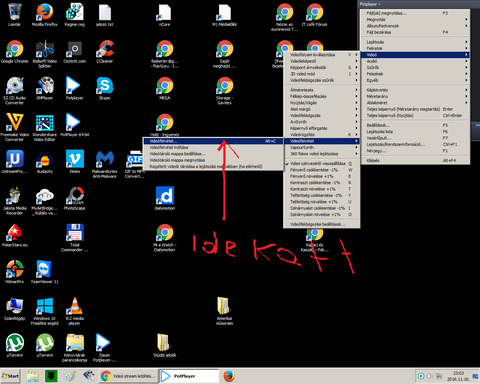The height and width of the screenshot is (384, 480).
Task: Choose Videótároló mappa beállítása menu entry
Action: click(x=213, y=154)
